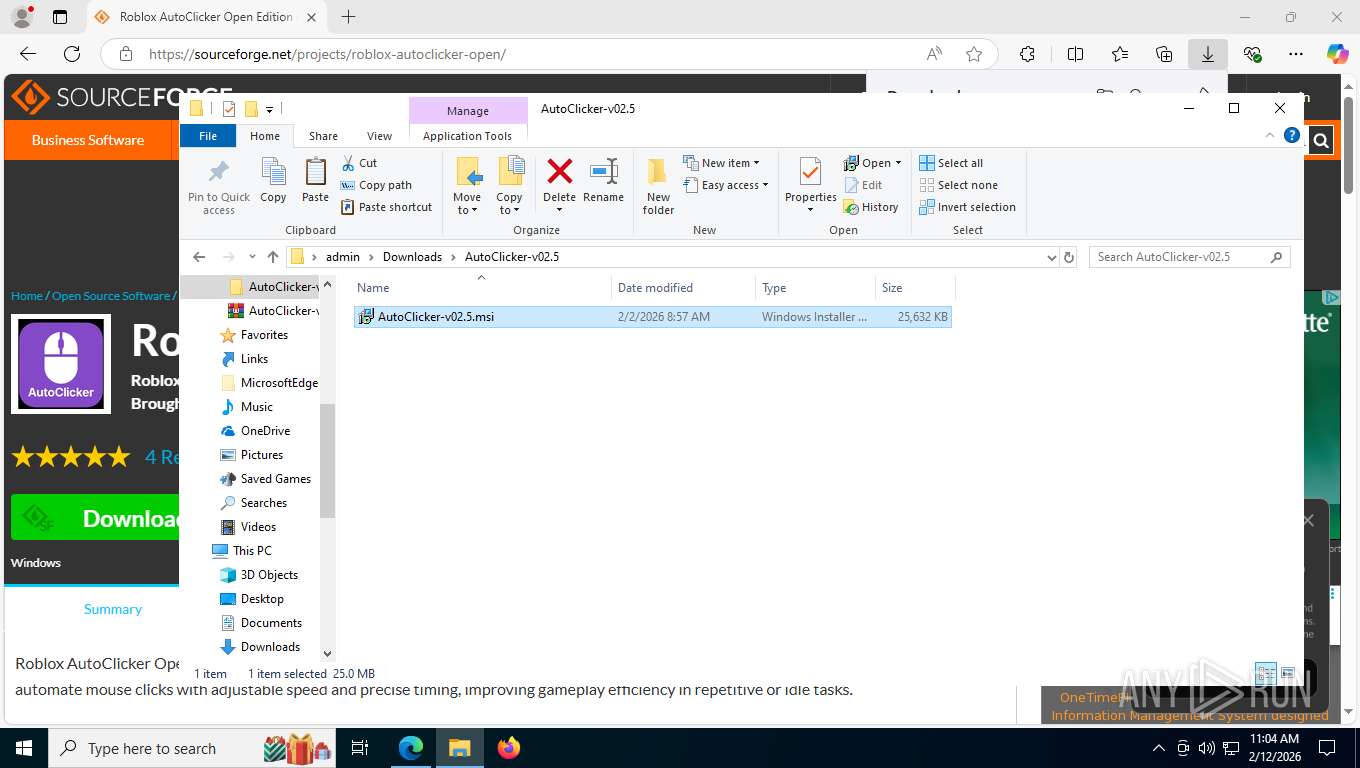The height and width of the screenshot is (768, 1360).
Task: Click admin in the address path
Action: pyautogui.click(x=342, y=257)
